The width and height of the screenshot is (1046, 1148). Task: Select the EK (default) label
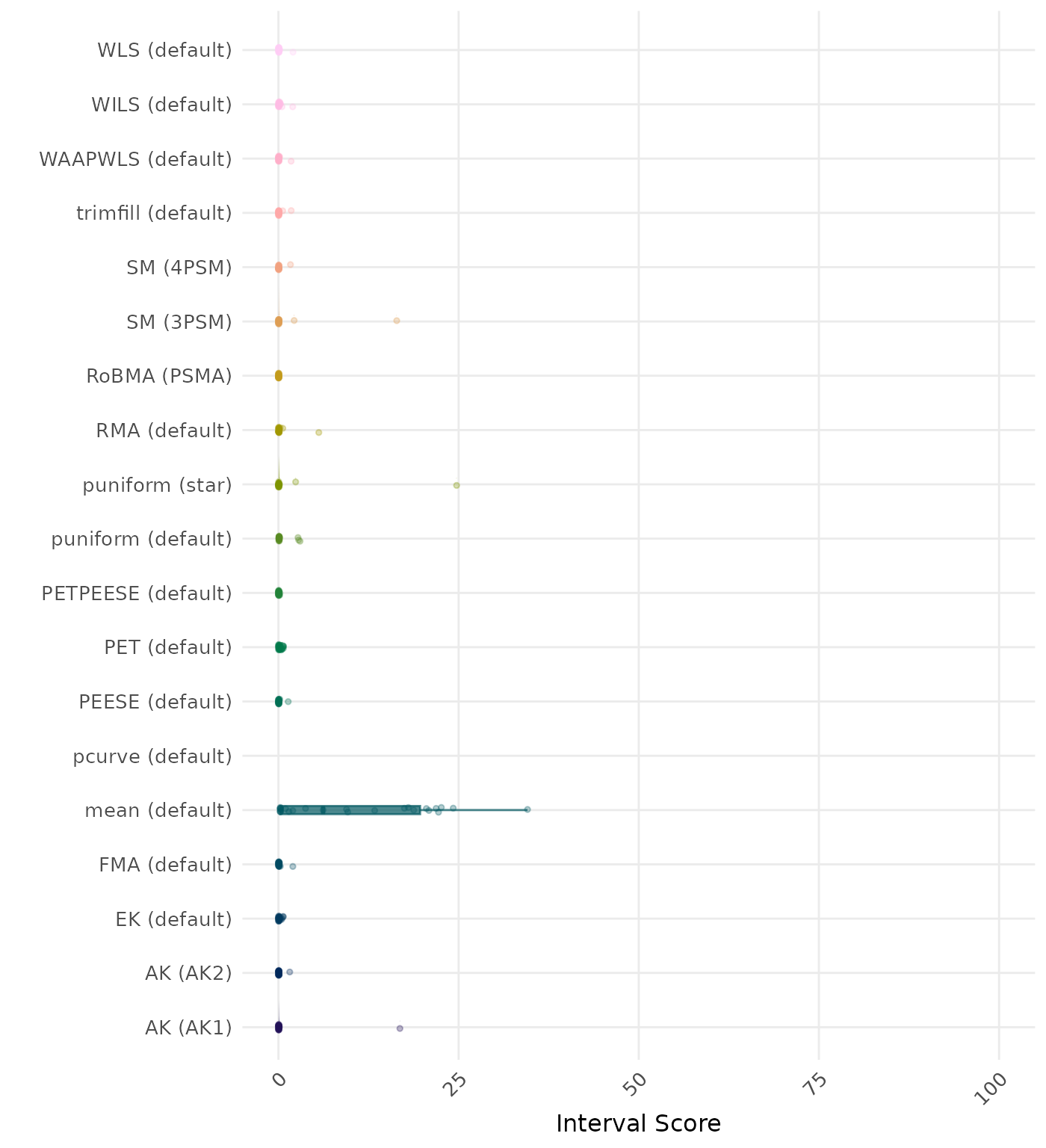point(173,919)
